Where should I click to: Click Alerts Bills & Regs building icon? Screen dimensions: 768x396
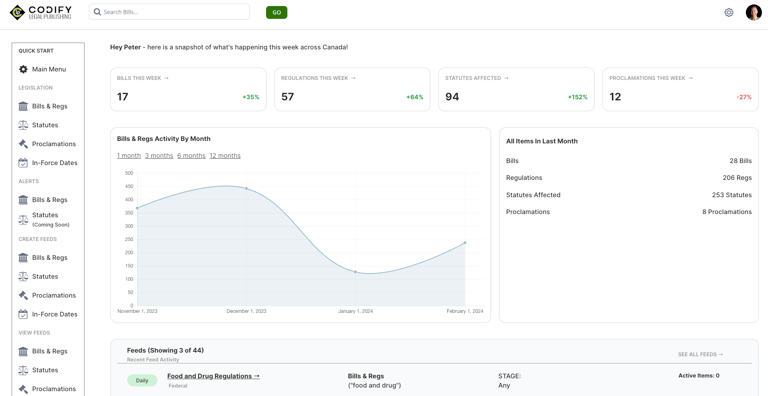click(x=23, y=199)
